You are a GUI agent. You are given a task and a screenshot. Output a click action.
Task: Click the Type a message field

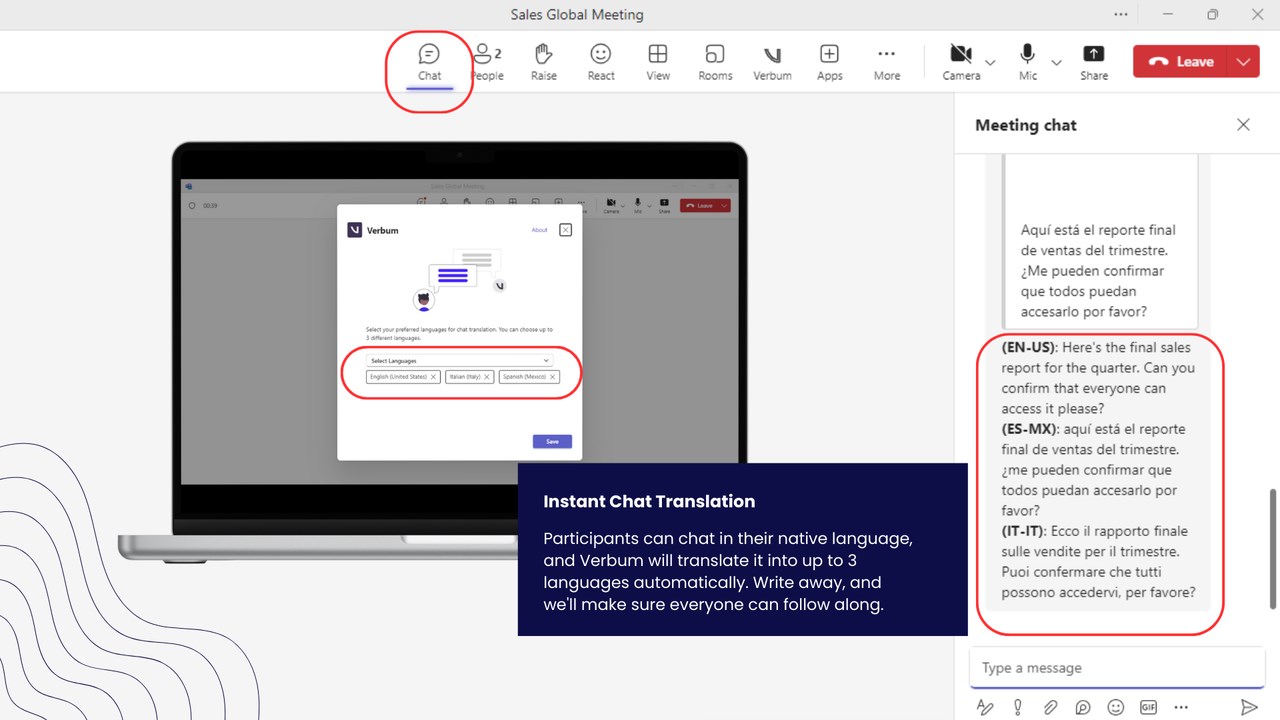[x=1117, y=668]
